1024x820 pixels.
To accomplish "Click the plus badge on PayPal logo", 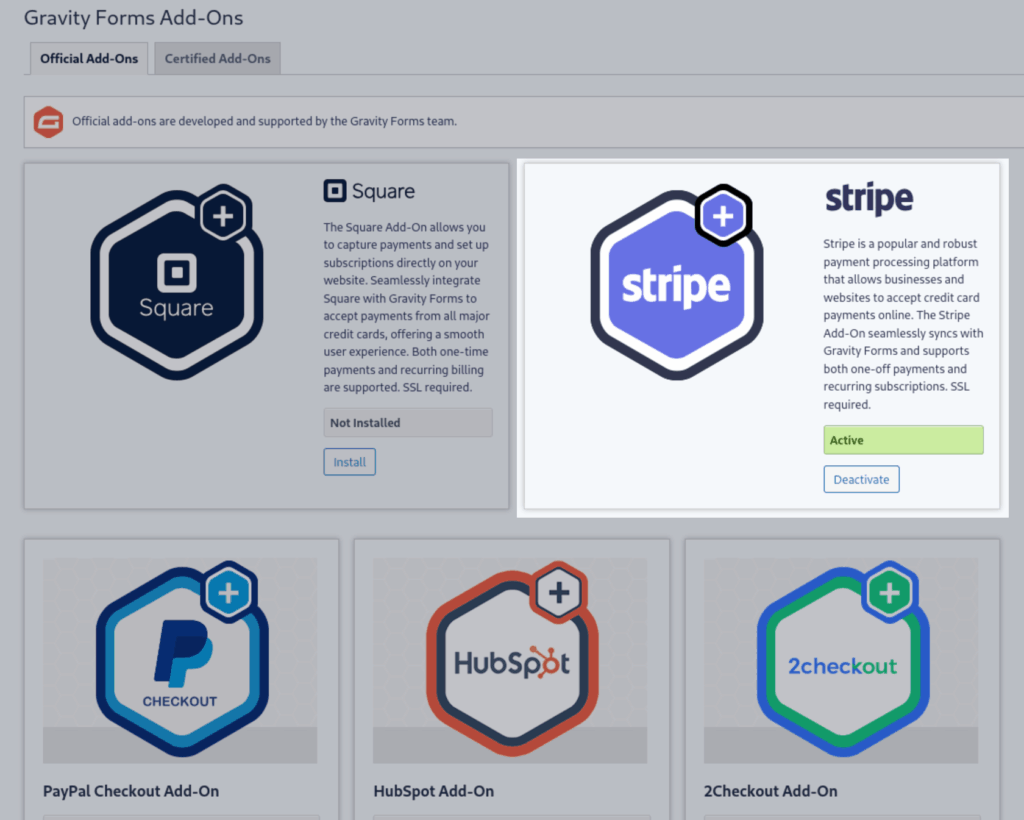I will point(229,593).
